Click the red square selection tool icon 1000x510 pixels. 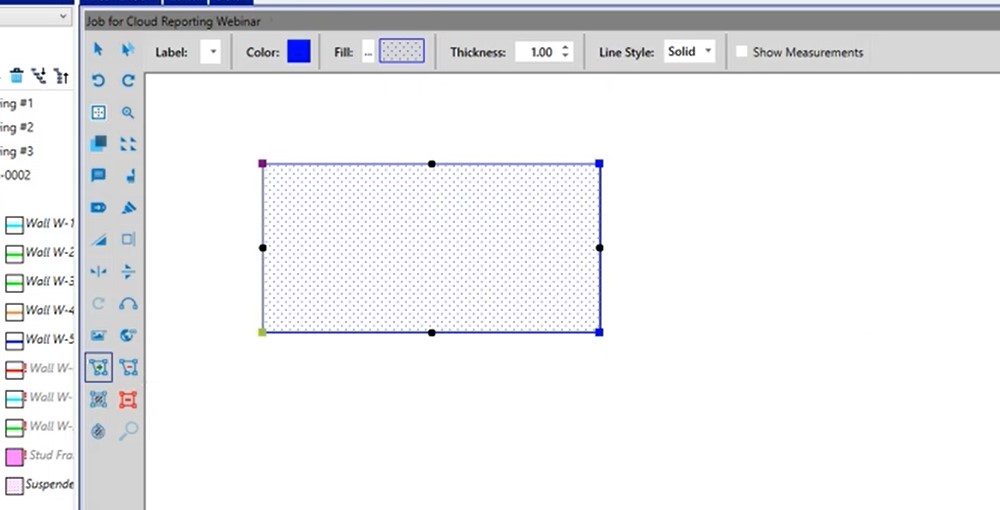(128, 399)
